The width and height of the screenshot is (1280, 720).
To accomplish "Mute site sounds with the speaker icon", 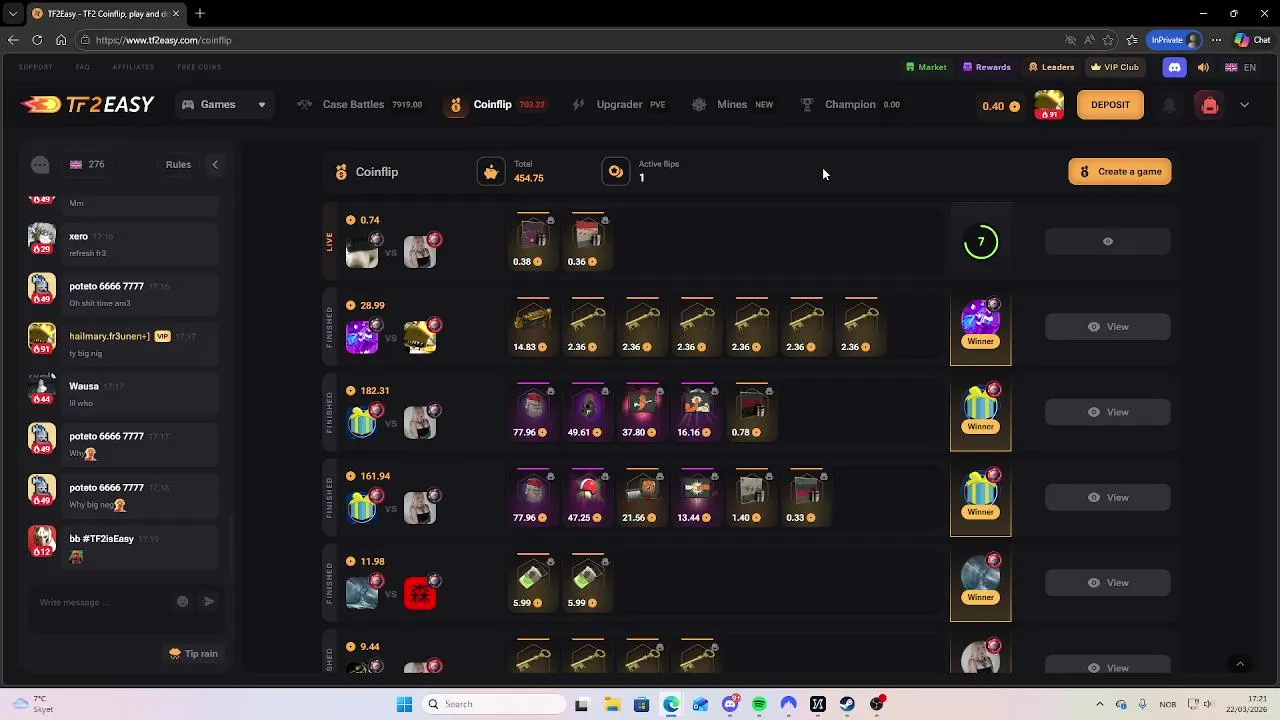I will click(x=1203, y=67).
